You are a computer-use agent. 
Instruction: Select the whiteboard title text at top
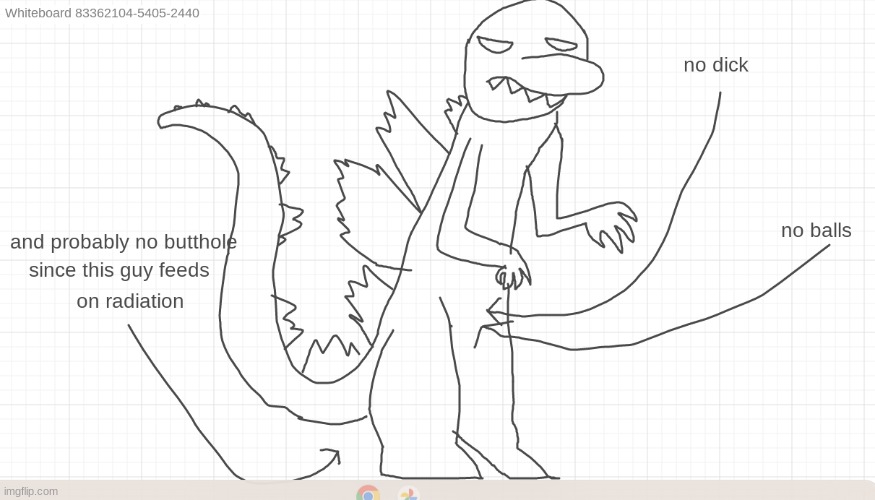102,13
